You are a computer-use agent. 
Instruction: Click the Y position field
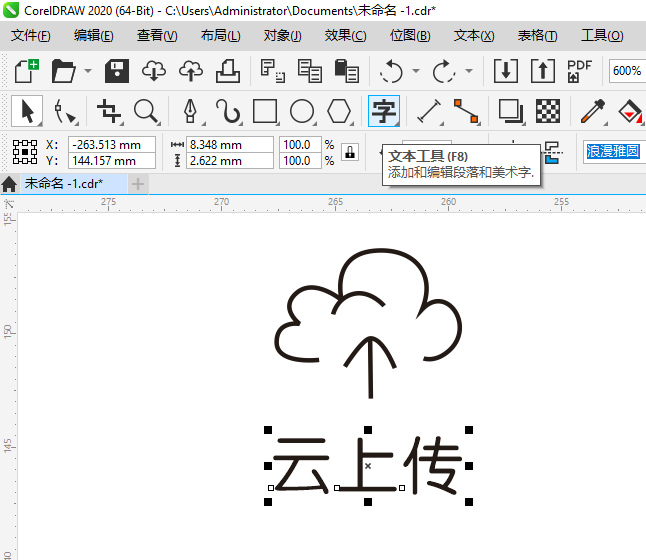[112, 161]
